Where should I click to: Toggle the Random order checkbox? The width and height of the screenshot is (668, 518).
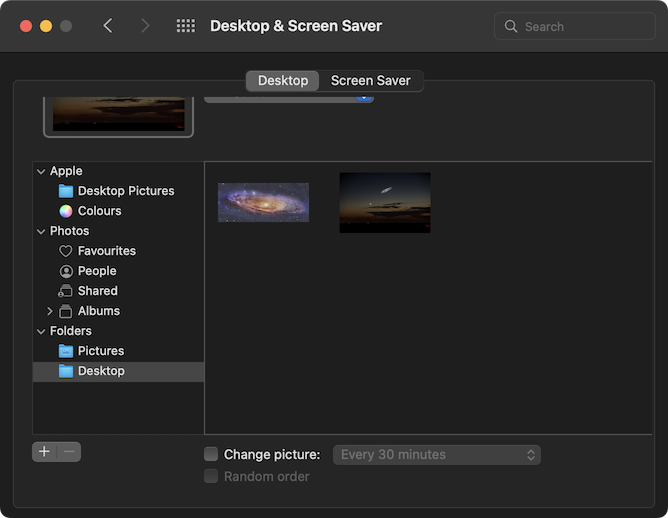coord(211,476)
